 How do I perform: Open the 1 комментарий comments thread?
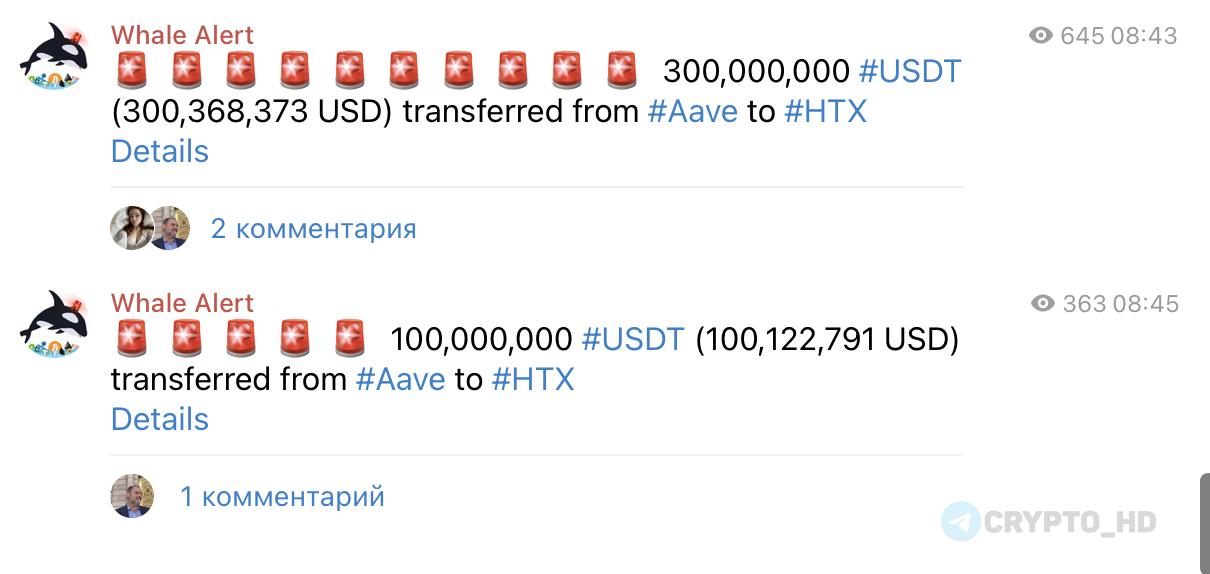tap(282, 497)
